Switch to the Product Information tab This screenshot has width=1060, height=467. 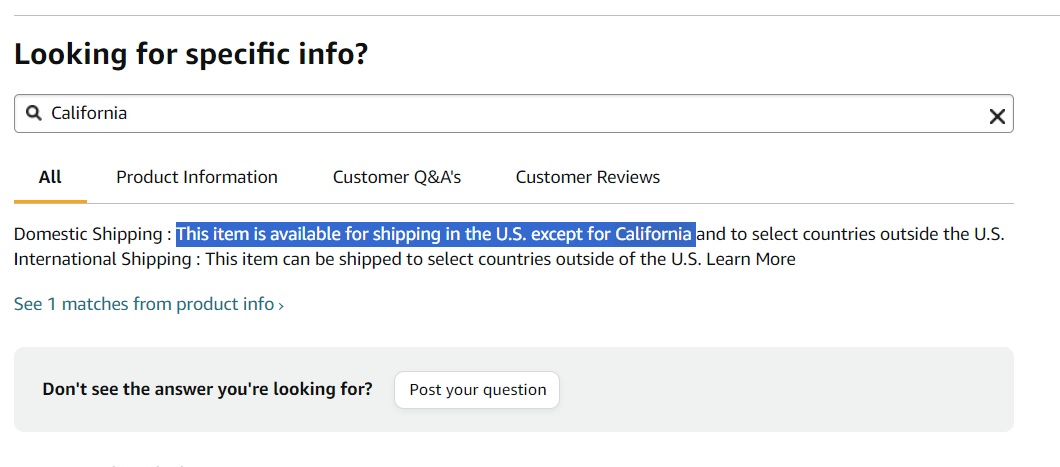point(197,177)
